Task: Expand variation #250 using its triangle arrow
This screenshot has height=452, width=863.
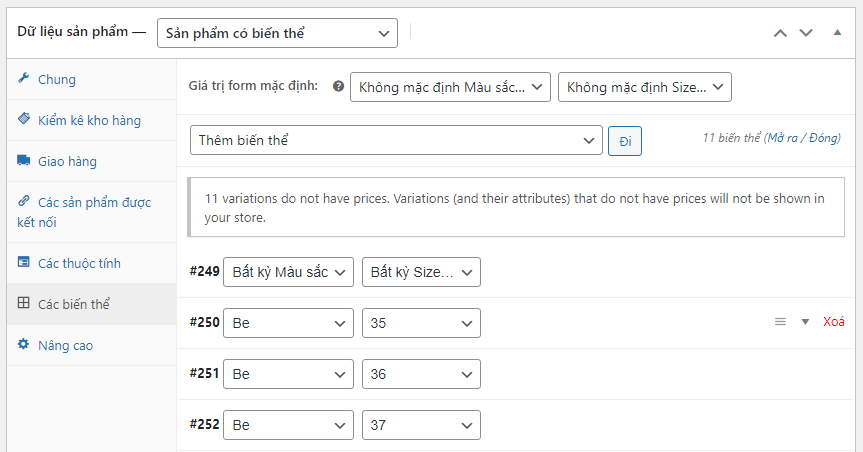Action: pyautogui.click(x=805, y=322)
